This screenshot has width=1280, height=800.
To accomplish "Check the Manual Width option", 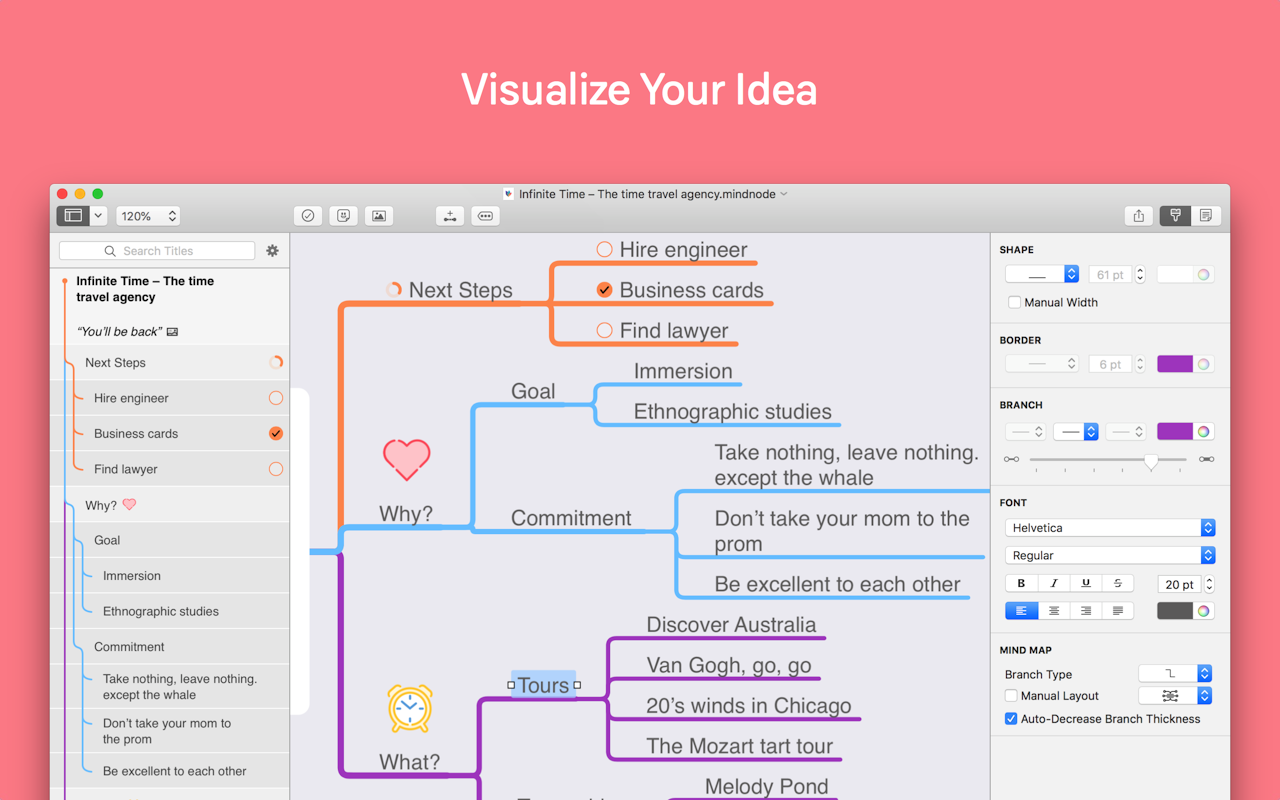I will pyautogui.click(x=1014, y=301).
